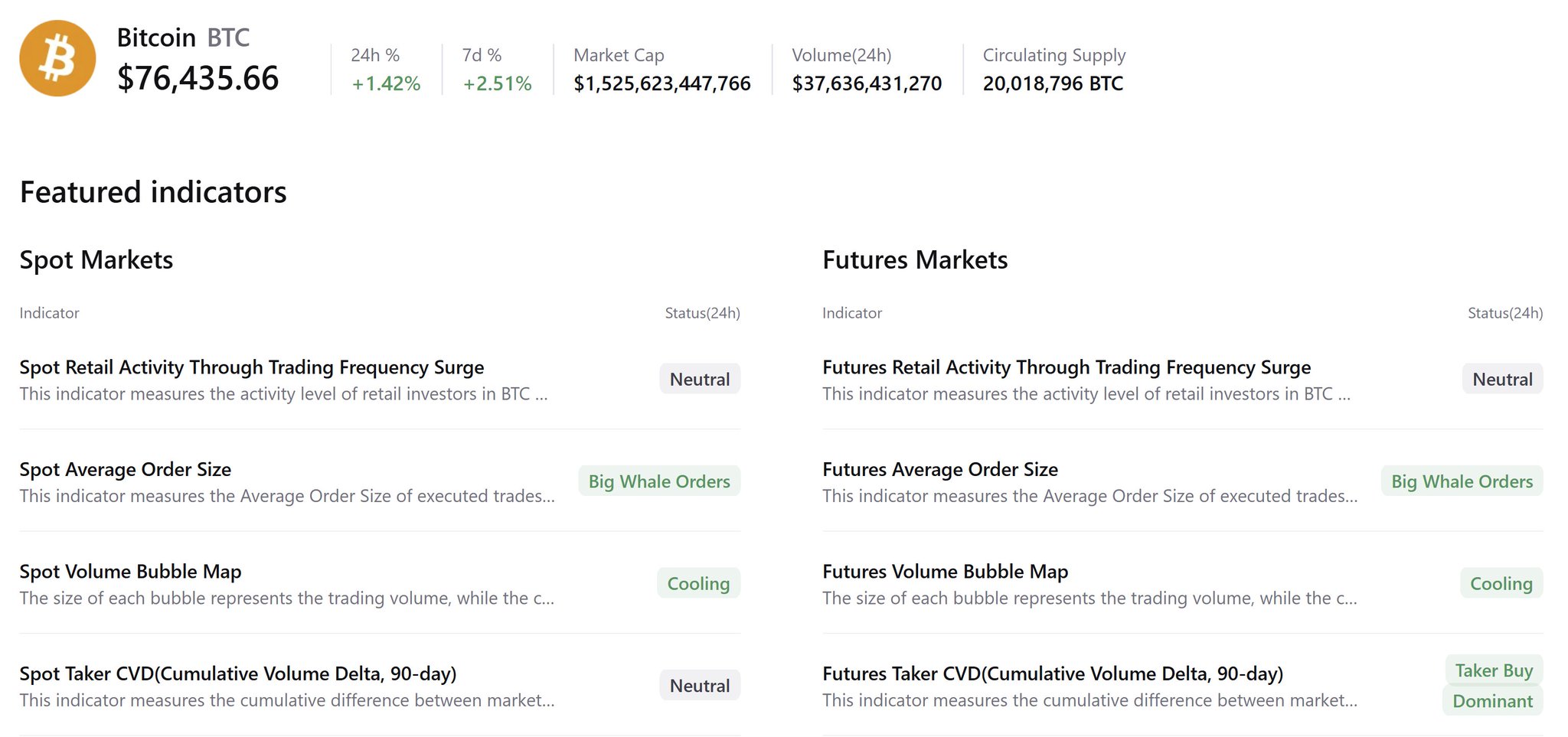Click the Neutral badge for Spot Retail Activity
This screenshot has width=1568, height=737.
(x=699, y=379)
